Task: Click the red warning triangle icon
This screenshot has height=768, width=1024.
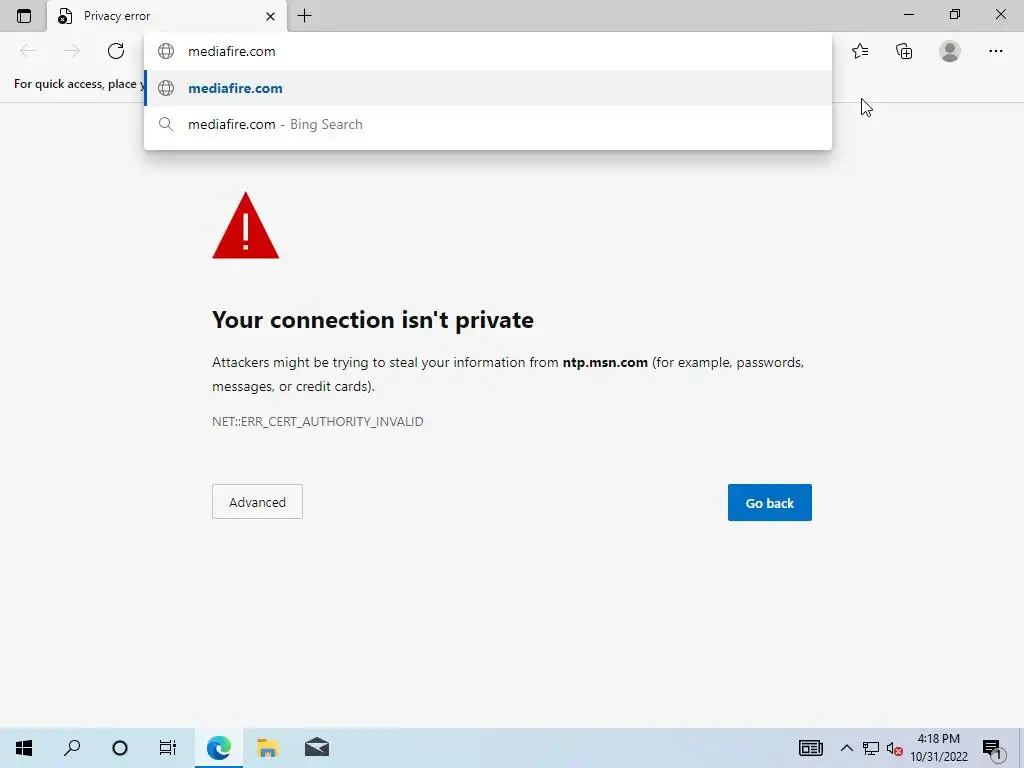Action: pos(246,226)
